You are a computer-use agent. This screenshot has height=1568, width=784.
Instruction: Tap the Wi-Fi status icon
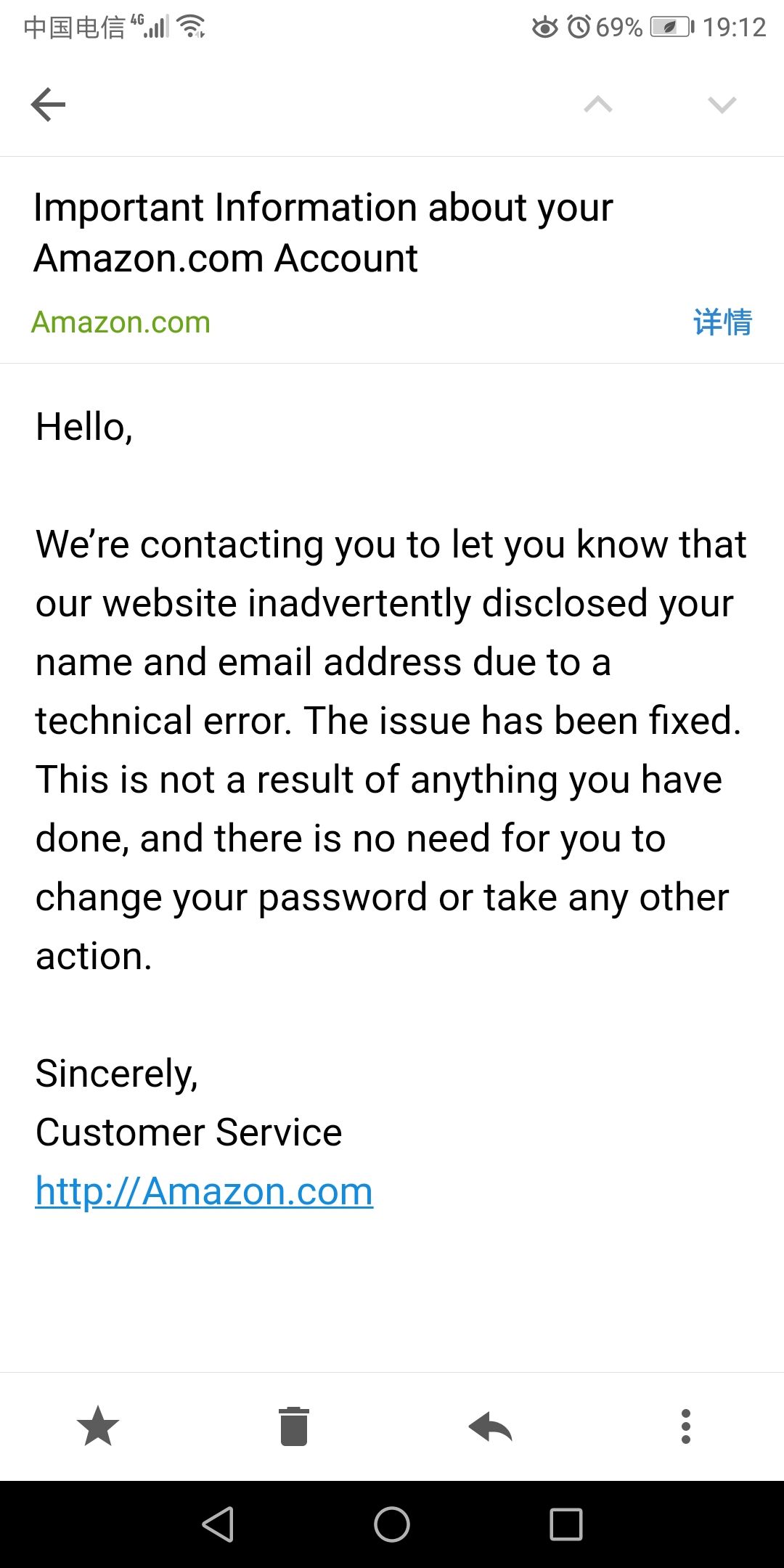click(192, 27)
